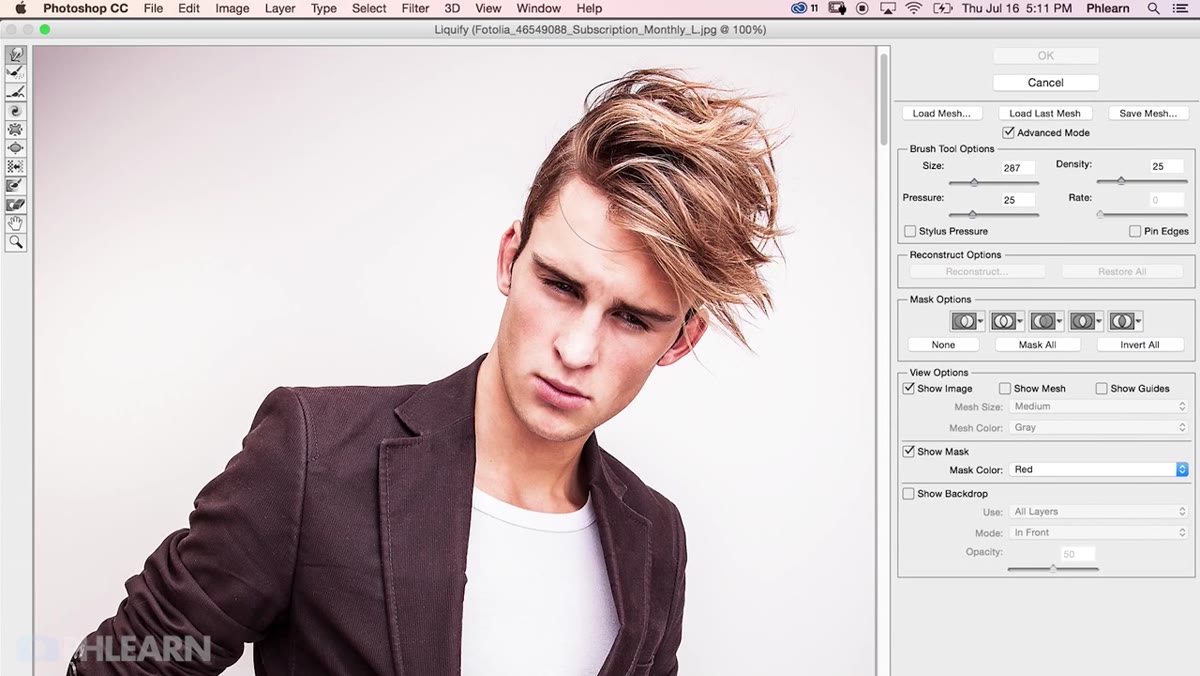Select the Zoom magnifier tool
The height and width of the screenshot is (676, 1200).
click(16, 242)
